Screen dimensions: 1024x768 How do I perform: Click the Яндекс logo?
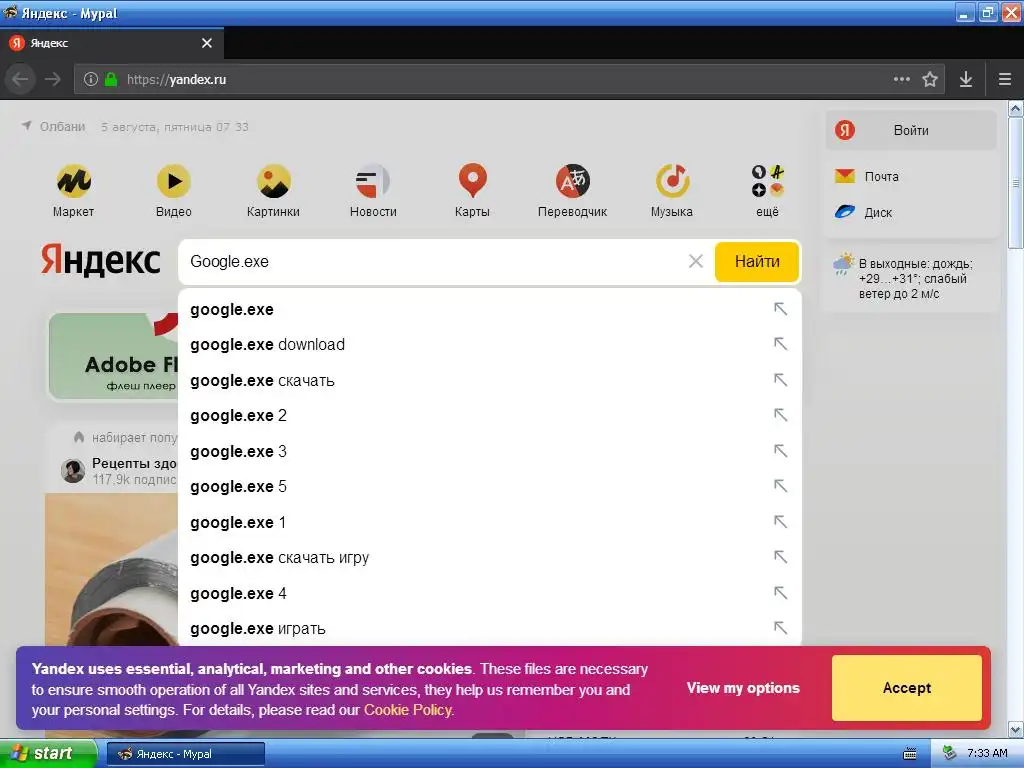101,261
